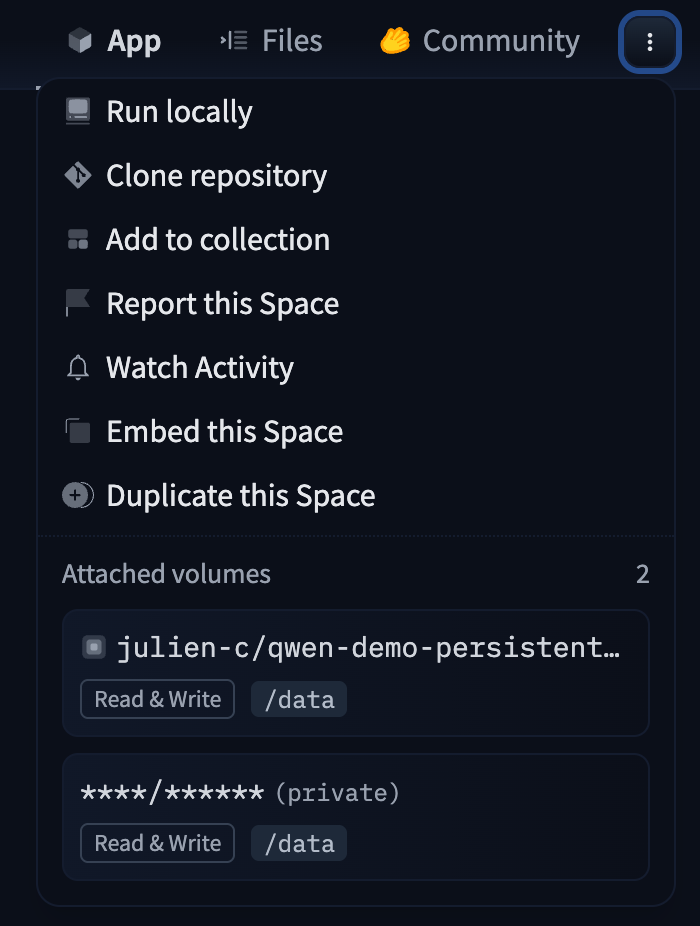Viewport: 700px width, 926px height.
Task: Click the /data path on private volume
Action: pyautogui.click(x=299, y=843)
